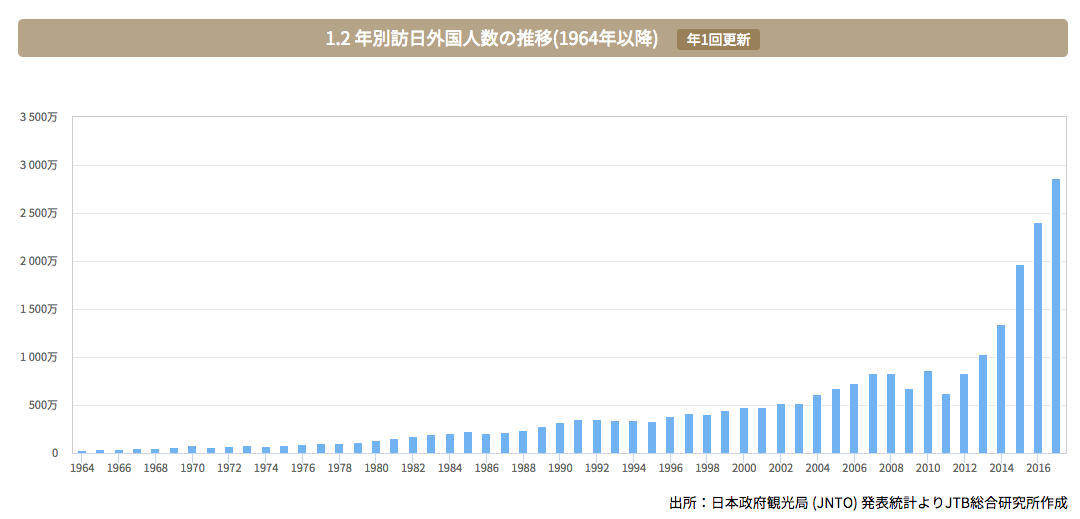The height and width of the screenshot is (519, 1080).
Task: Select the 1990 bar in the chart
Action: click(560, 438)
